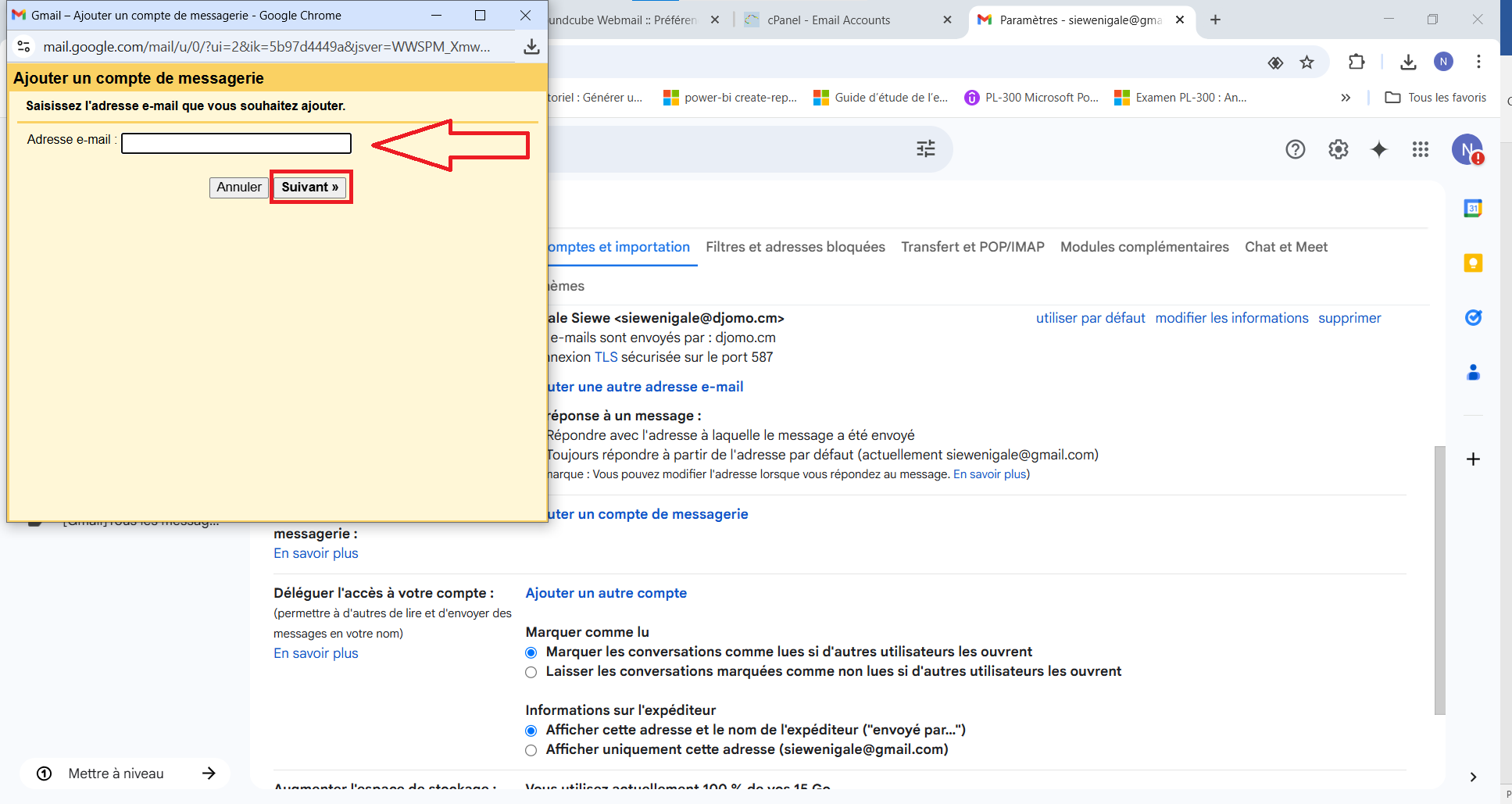Image resolution: width=1512 pixels, height=804 pixels.
Task: Open Contacts side panel icon
Action: (1473, 372)
